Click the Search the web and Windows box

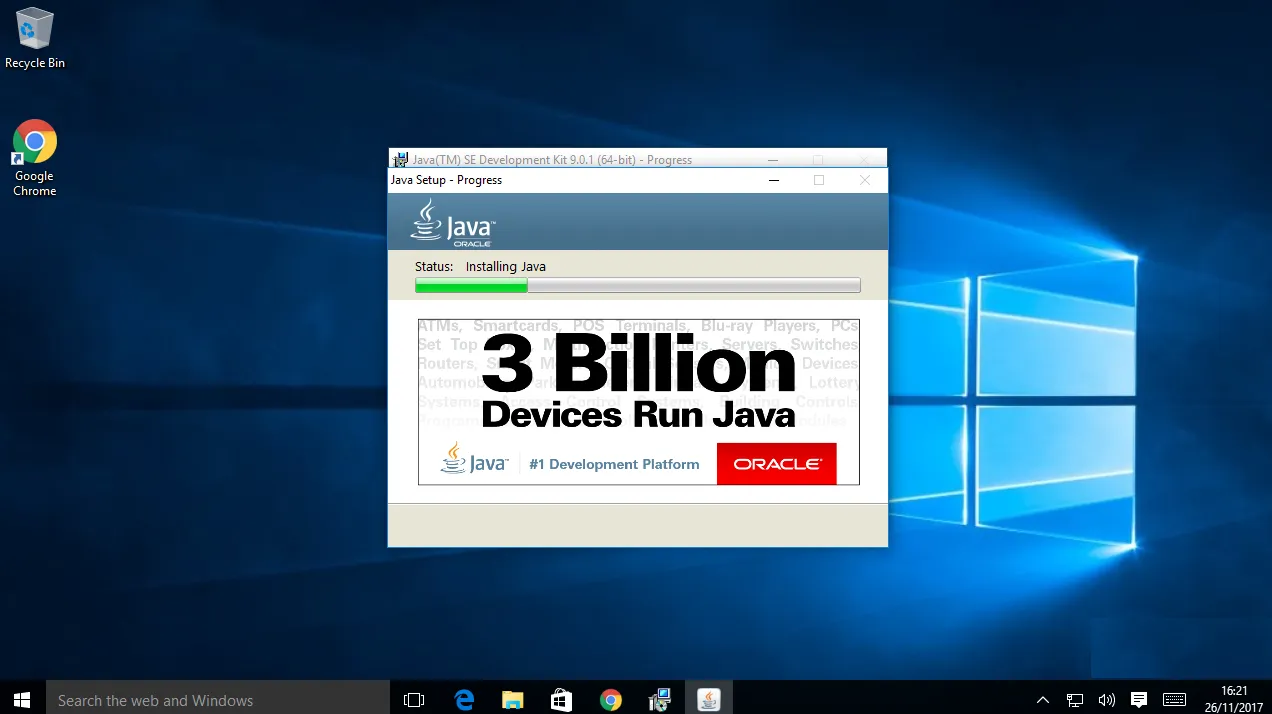coord(218,700)
